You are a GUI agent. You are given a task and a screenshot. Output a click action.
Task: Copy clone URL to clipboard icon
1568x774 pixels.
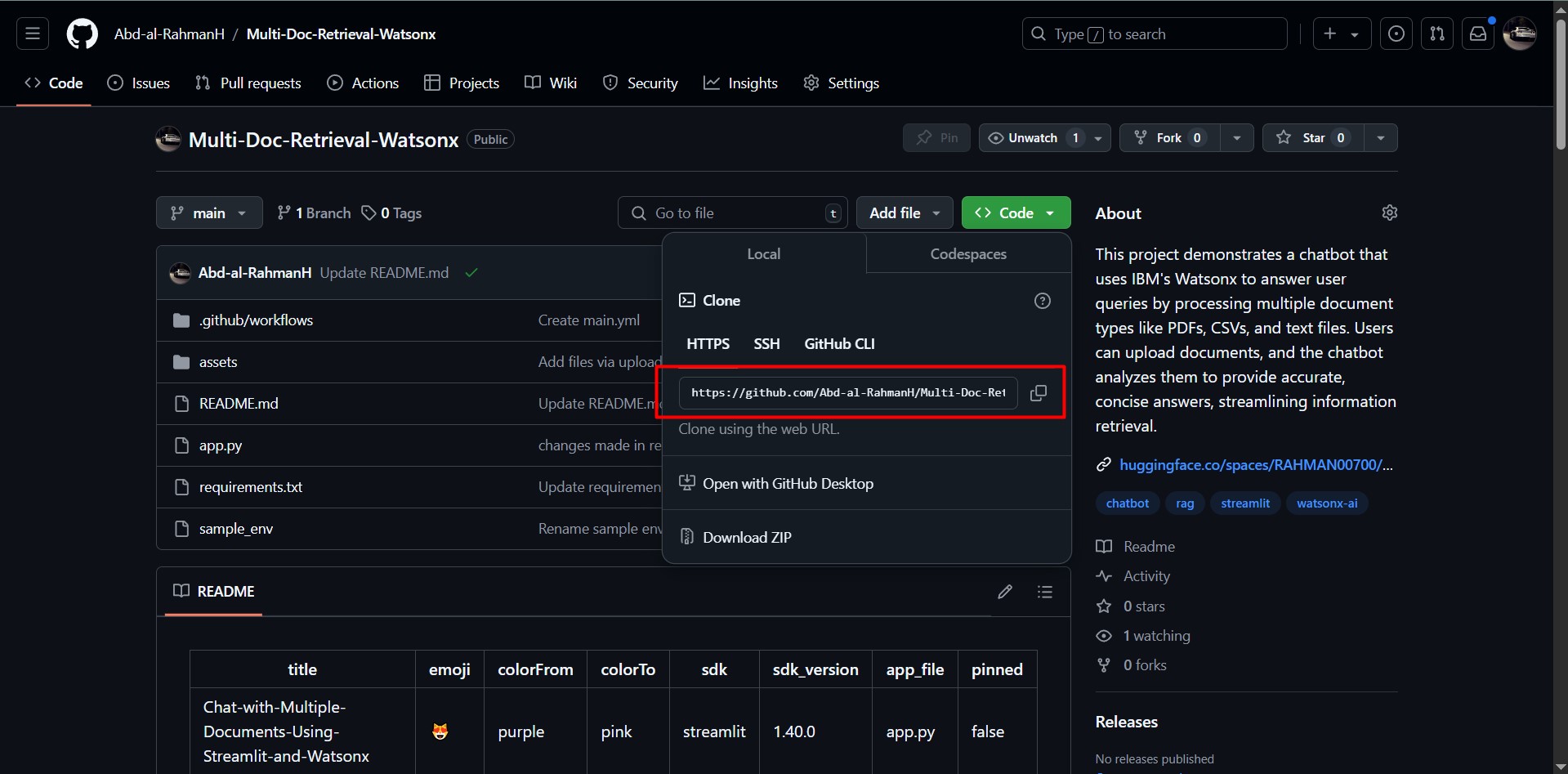pyautogui.click(x=1039, y=393)
